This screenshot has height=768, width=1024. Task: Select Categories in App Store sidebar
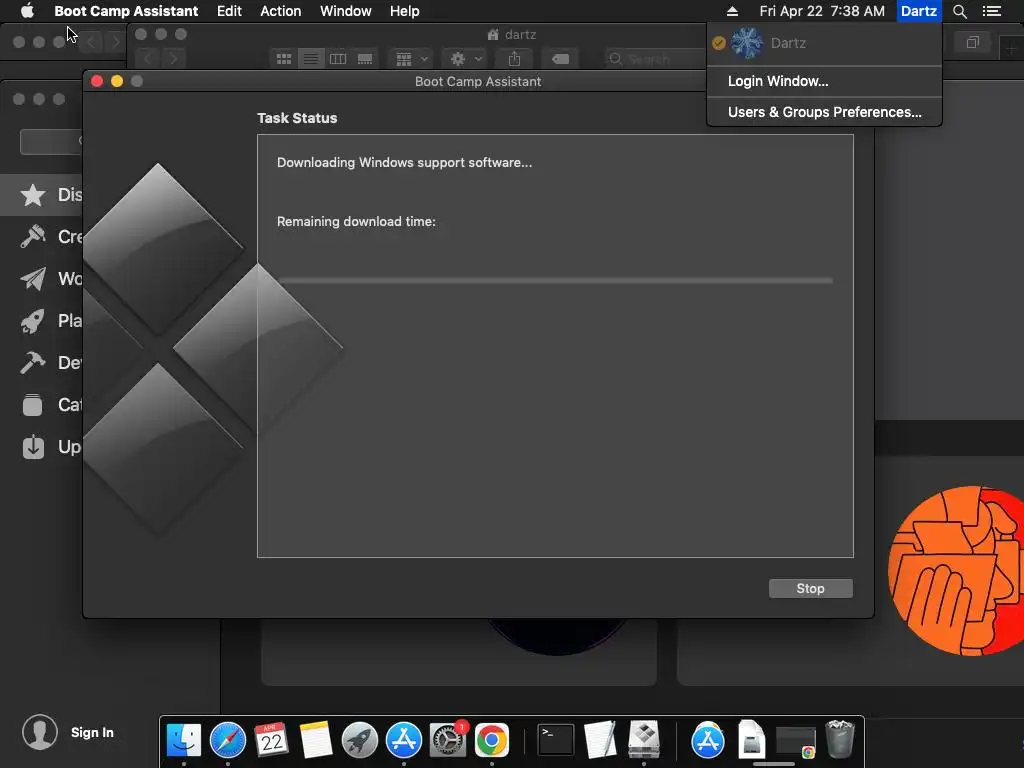[x=33, y=405]
